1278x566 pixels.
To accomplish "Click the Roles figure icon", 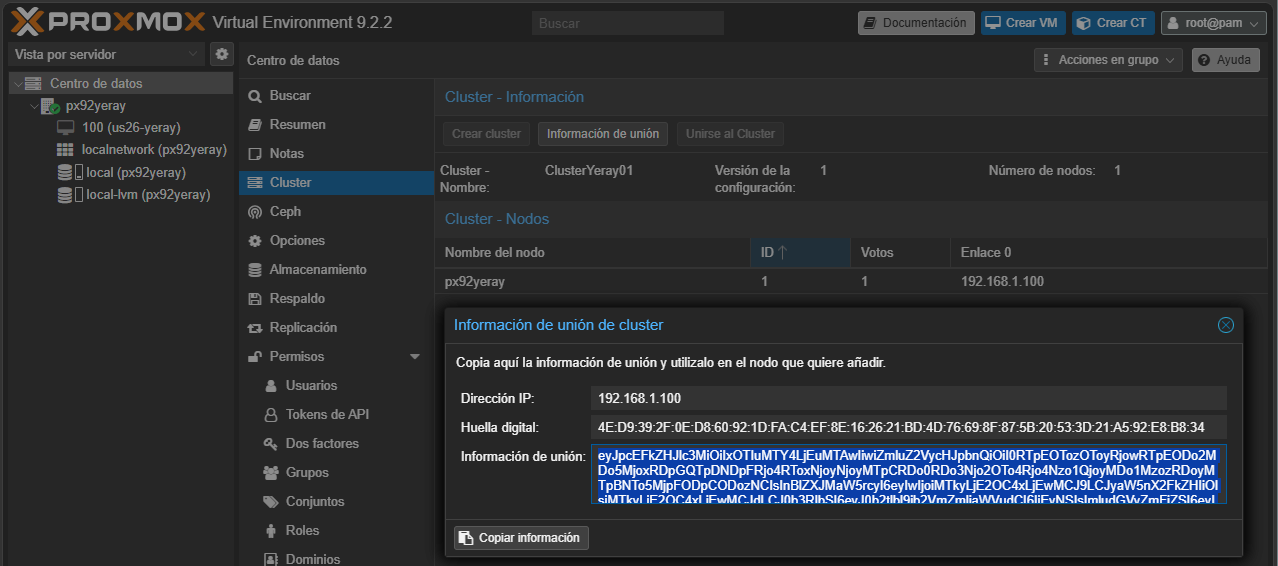I will pyautogui.click(x=270, y=531).
